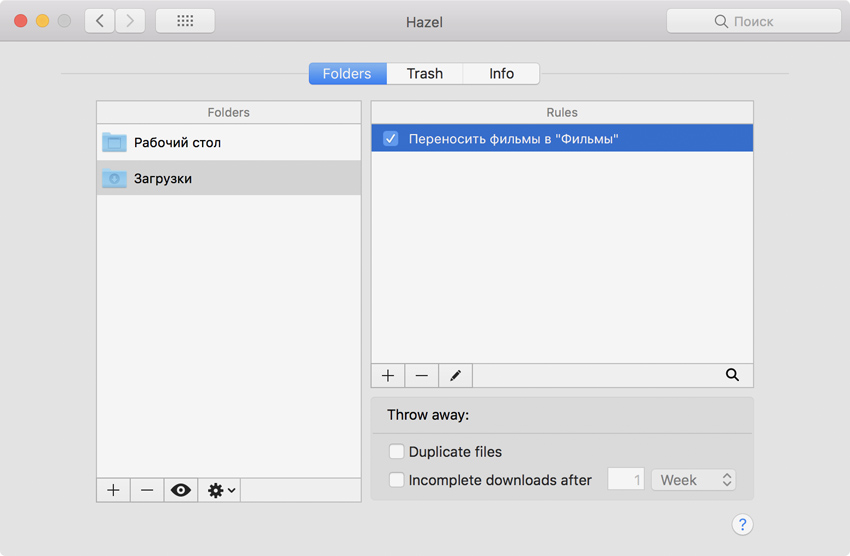Open the gear actions menu below Folders

coord(220,490)
